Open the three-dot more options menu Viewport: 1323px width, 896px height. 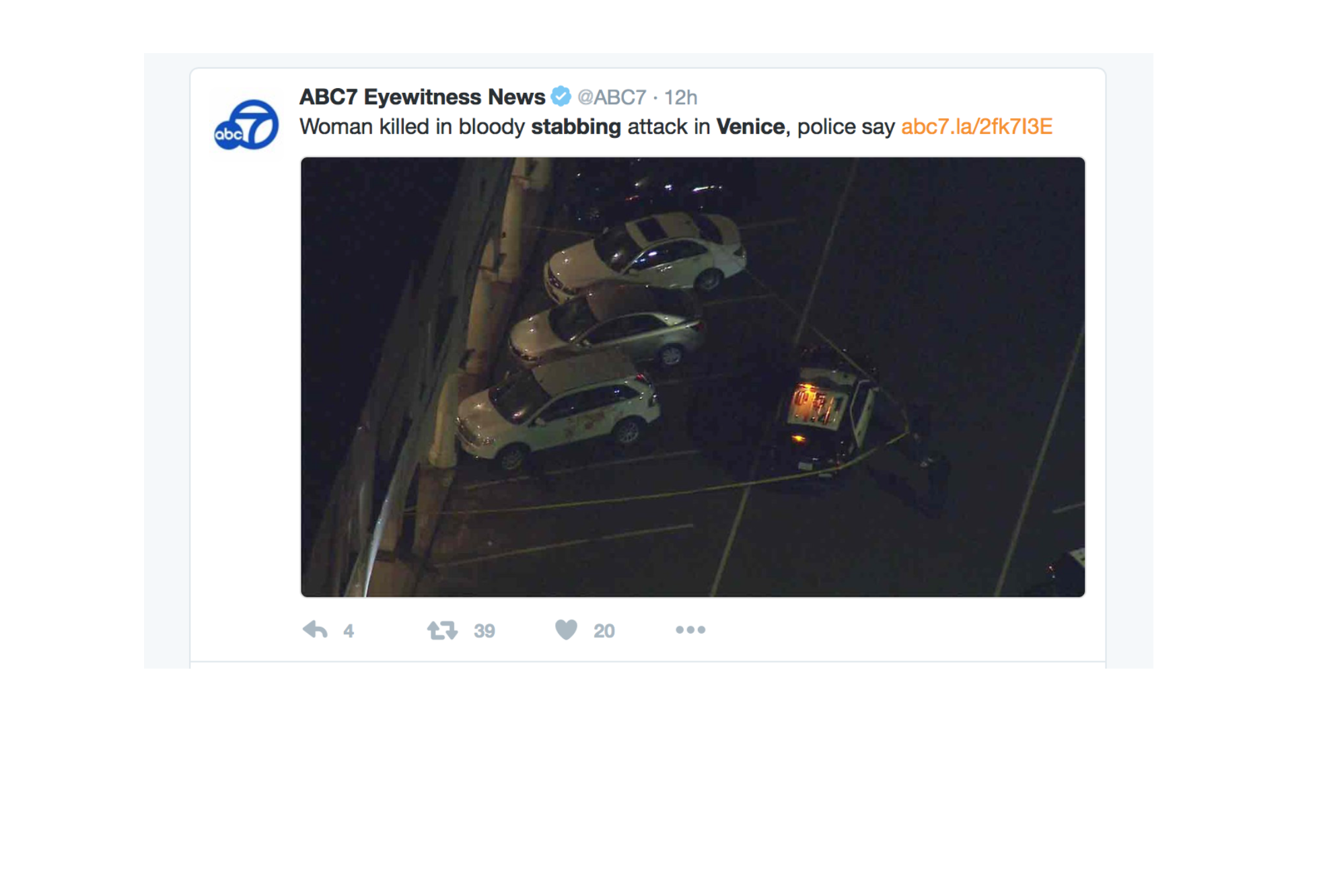pyautogui.click(x=690, y=630)
